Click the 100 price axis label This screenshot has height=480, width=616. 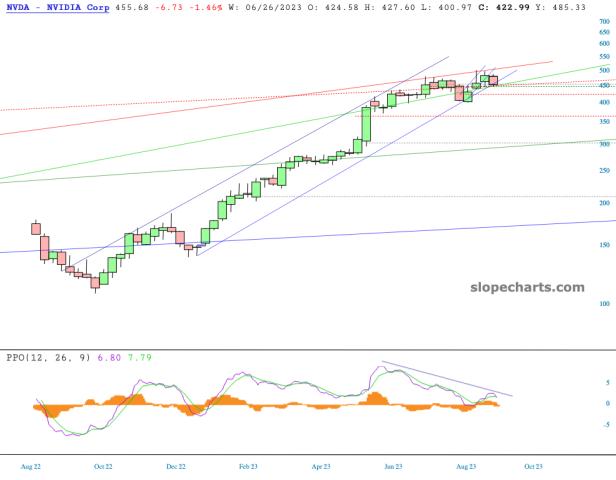pyautogui.click(x=604, y=304)
